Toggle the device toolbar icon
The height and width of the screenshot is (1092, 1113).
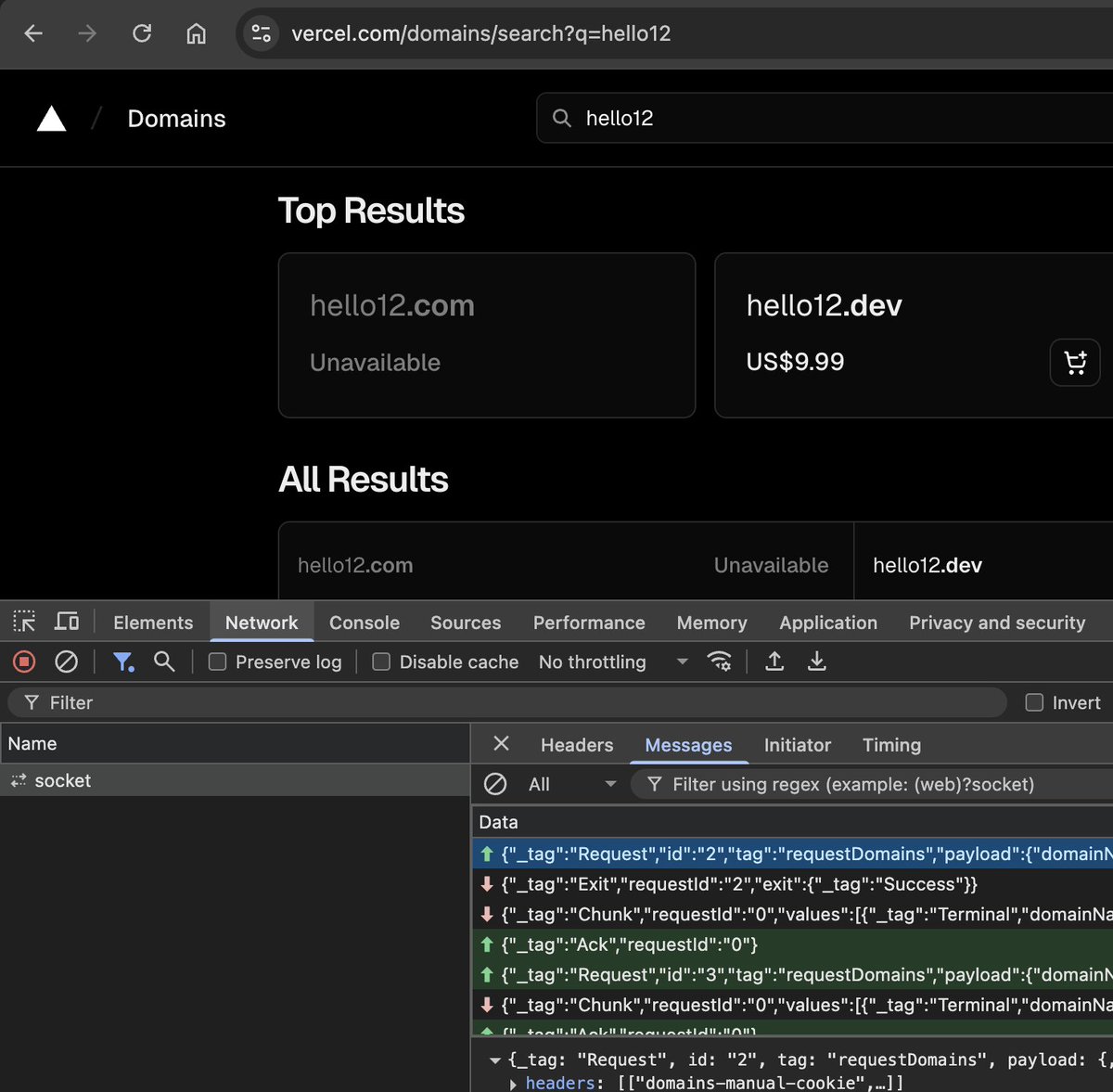(68, 622)
